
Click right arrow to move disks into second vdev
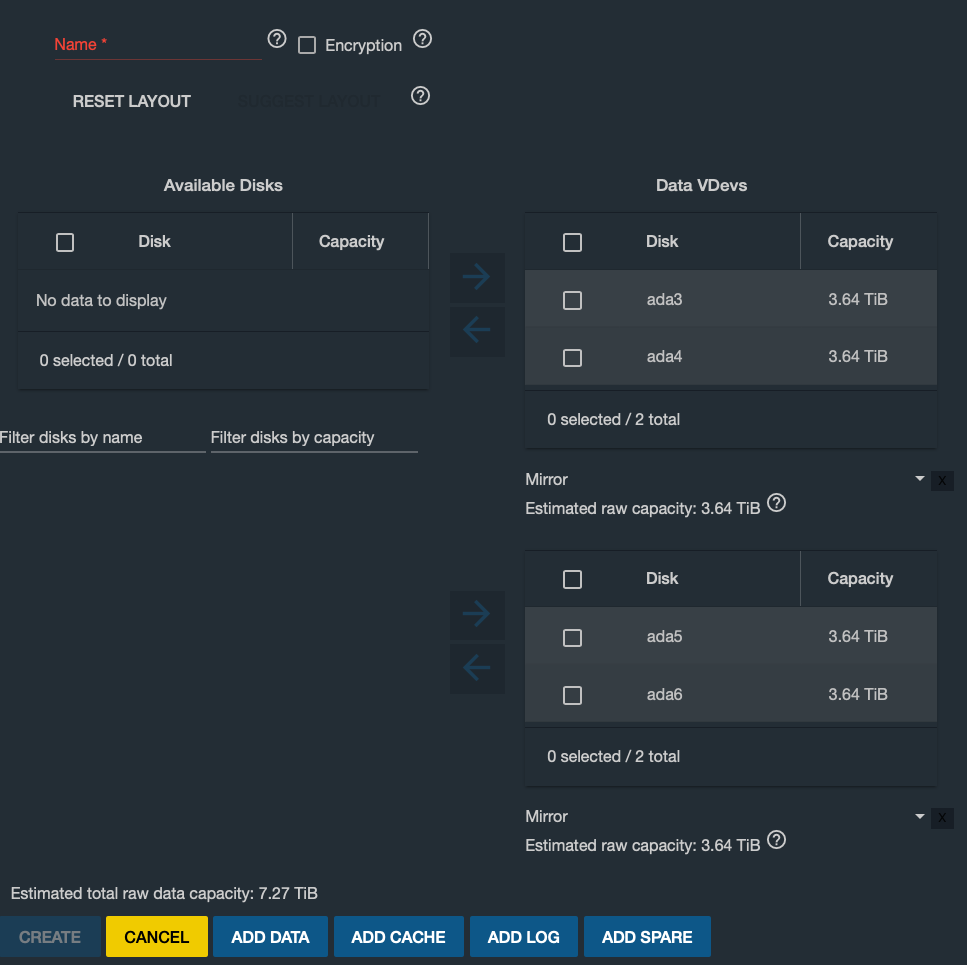(x=477, y=614)
